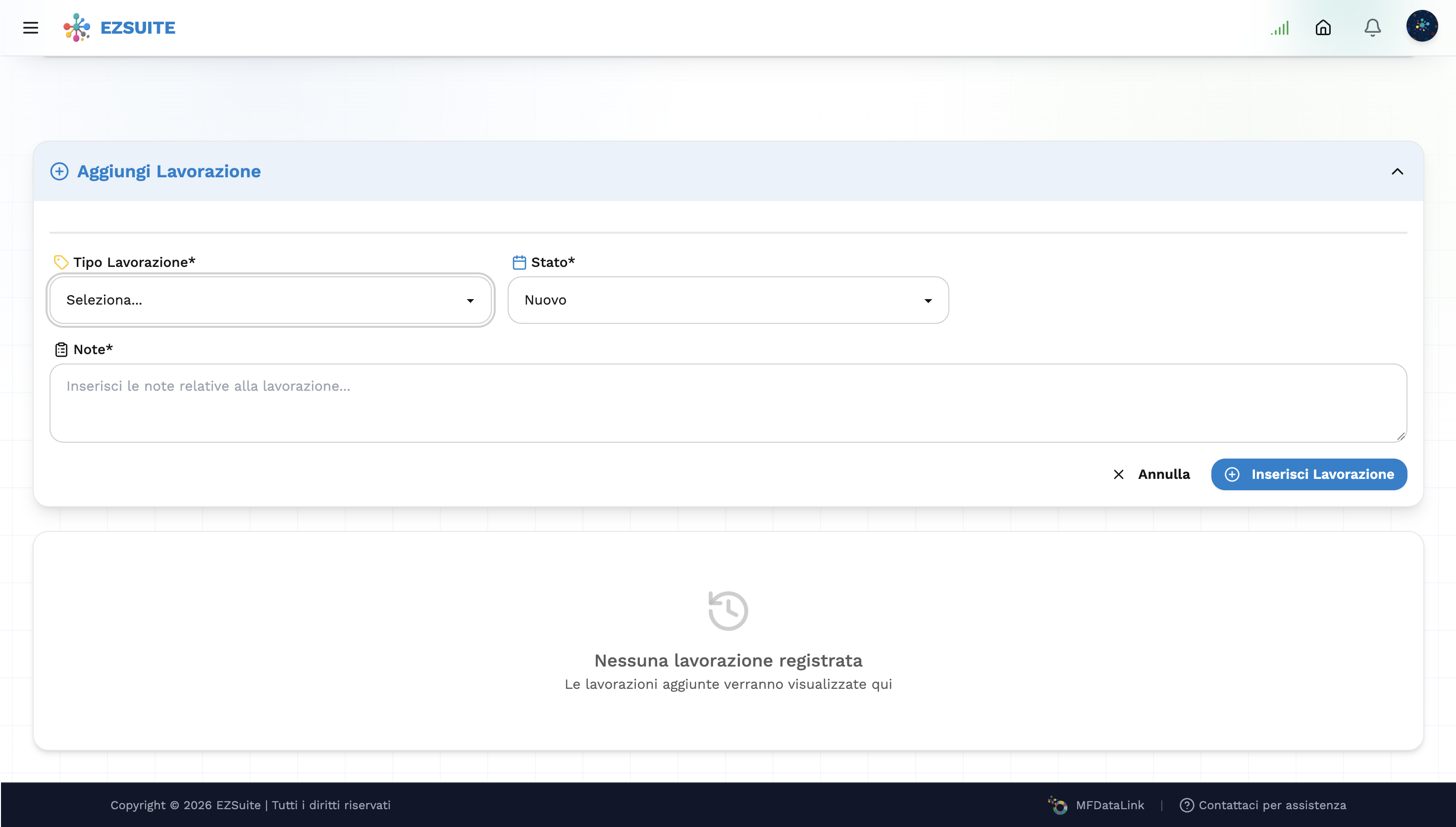Click the history clock icon in empty state
Viewport: 1456px width, 827px height.
(728, 611)
